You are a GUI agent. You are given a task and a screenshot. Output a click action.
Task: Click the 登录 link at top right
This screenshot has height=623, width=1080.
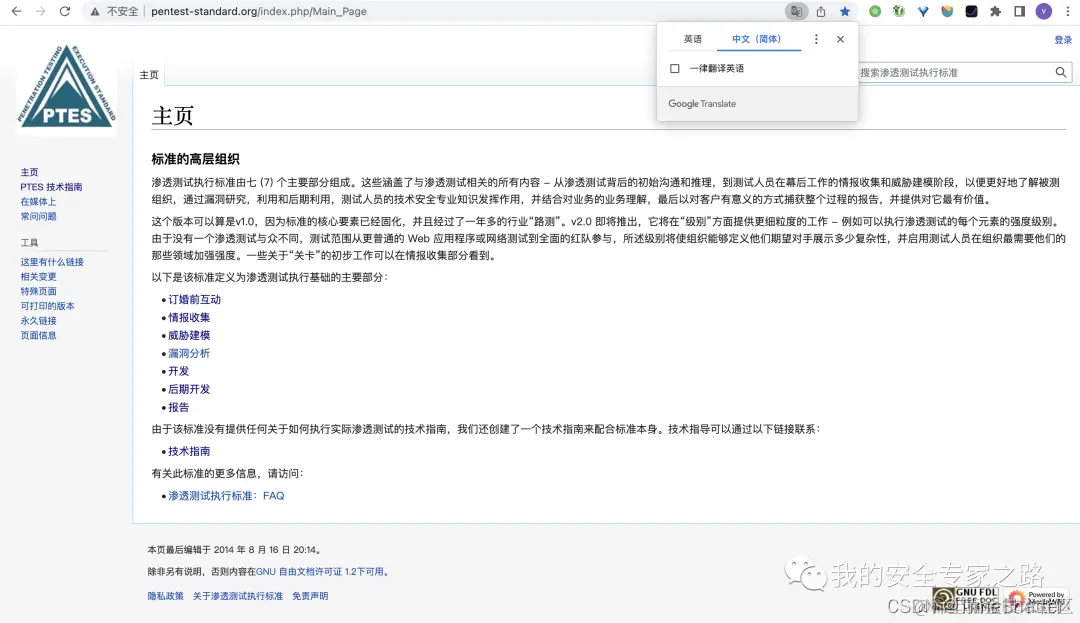point(1063,38)
